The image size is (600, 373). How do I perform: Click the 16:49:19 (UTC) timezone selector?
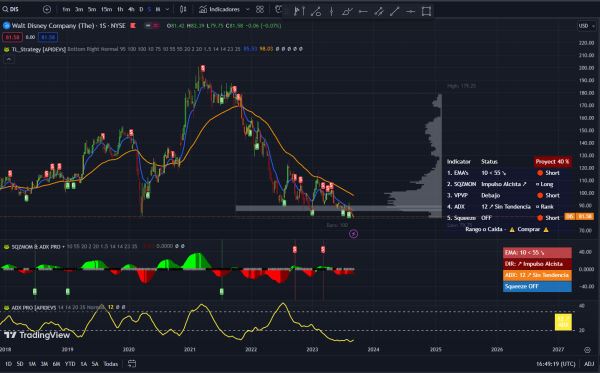(556, 364)
